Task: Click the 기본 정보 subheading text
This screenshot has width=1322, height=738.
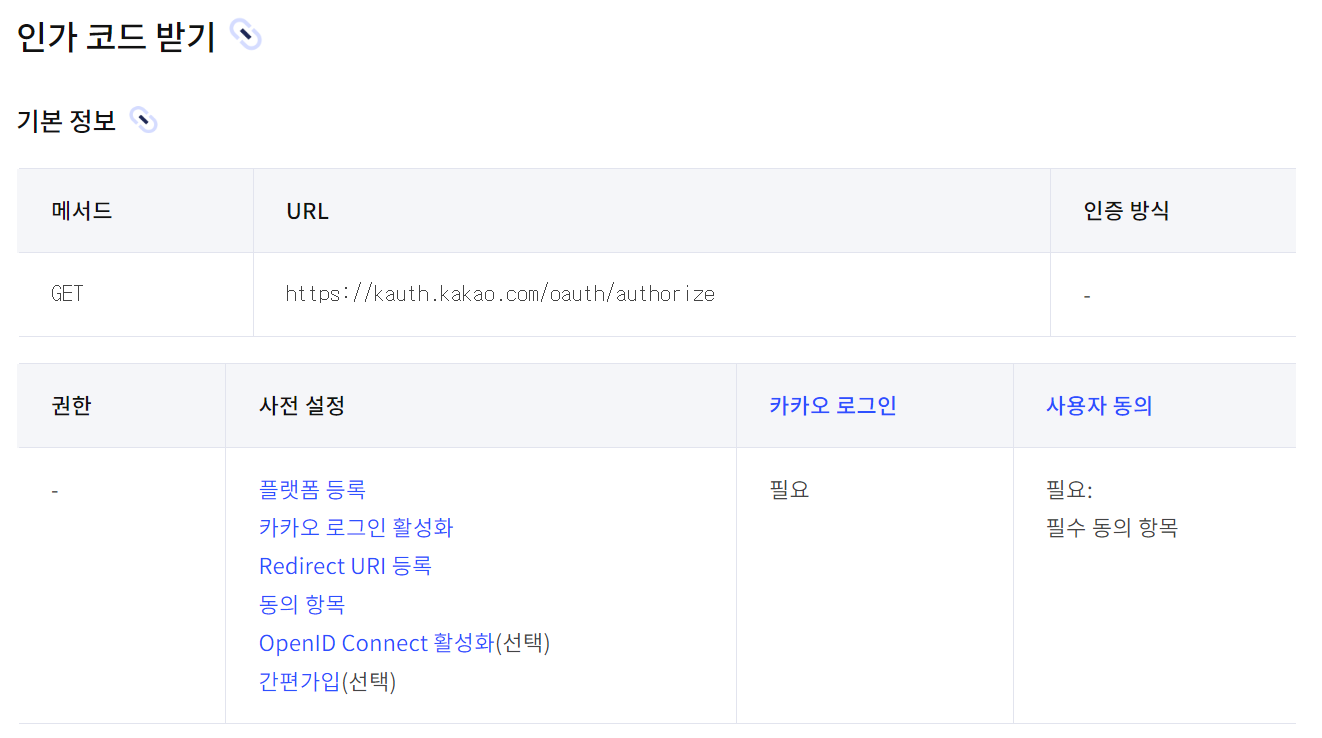Action: (66, 121)
